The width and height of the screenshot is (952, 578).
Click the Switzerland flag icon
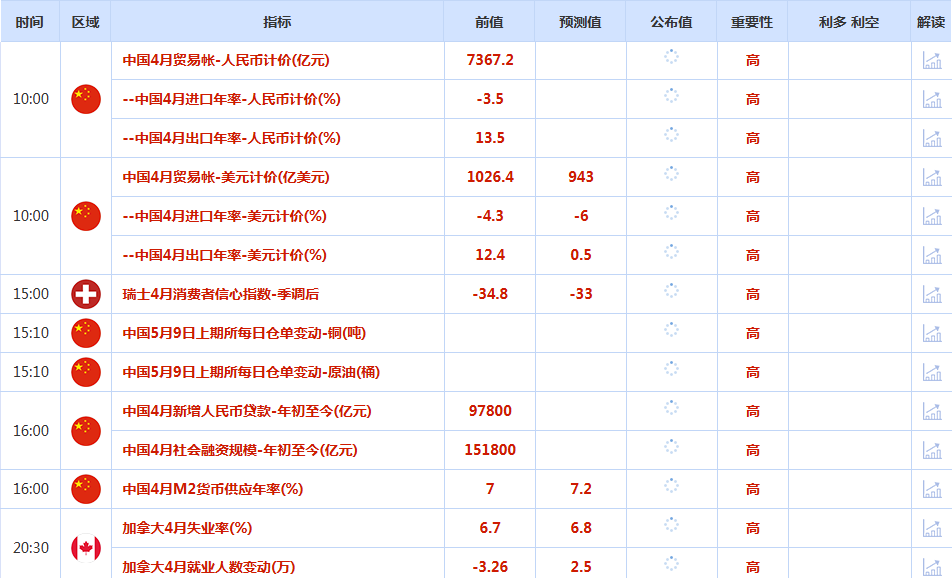(x=86, y=294)
